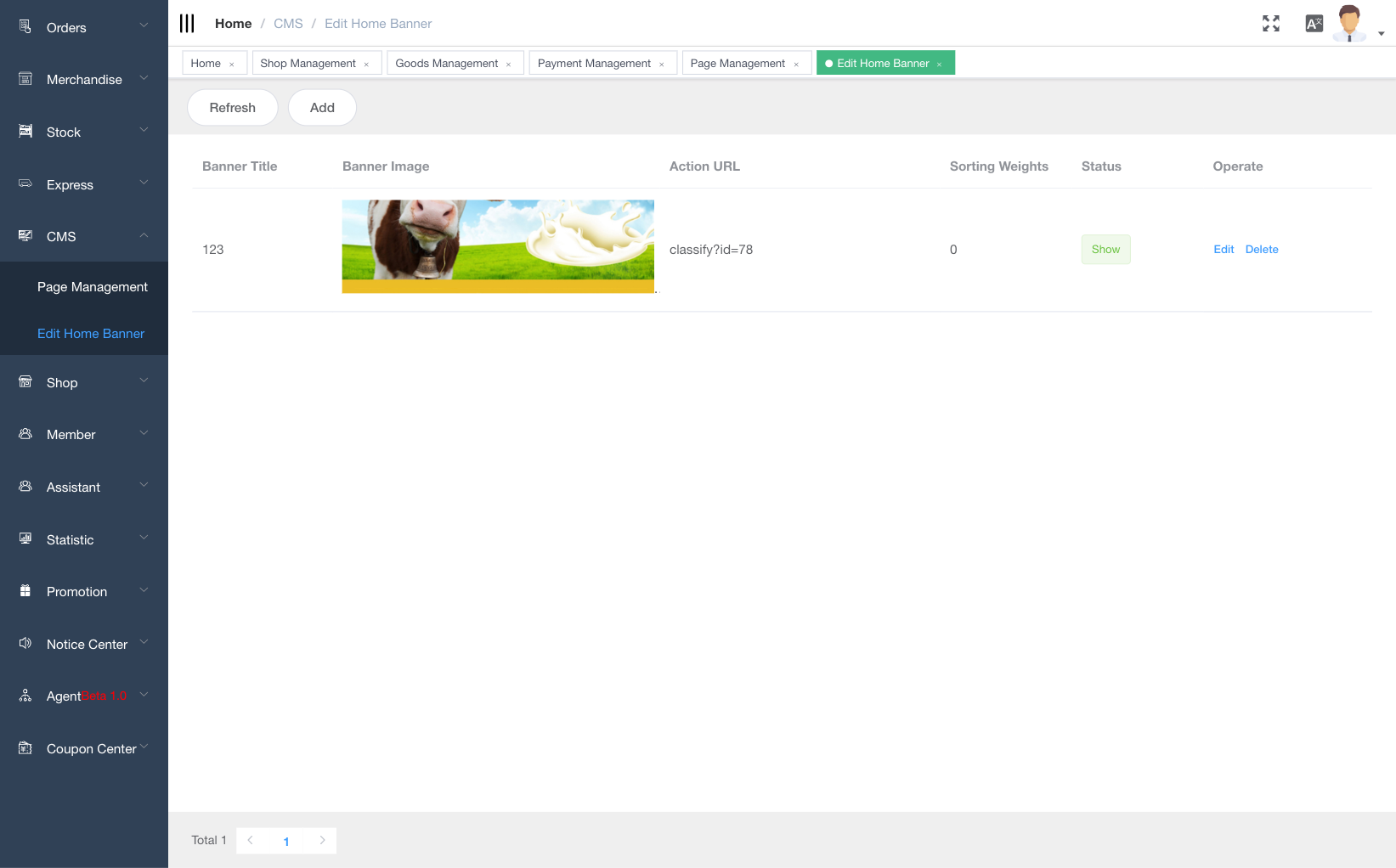
Task: Open Page Management in sidebar
Action: pos(93,287)
